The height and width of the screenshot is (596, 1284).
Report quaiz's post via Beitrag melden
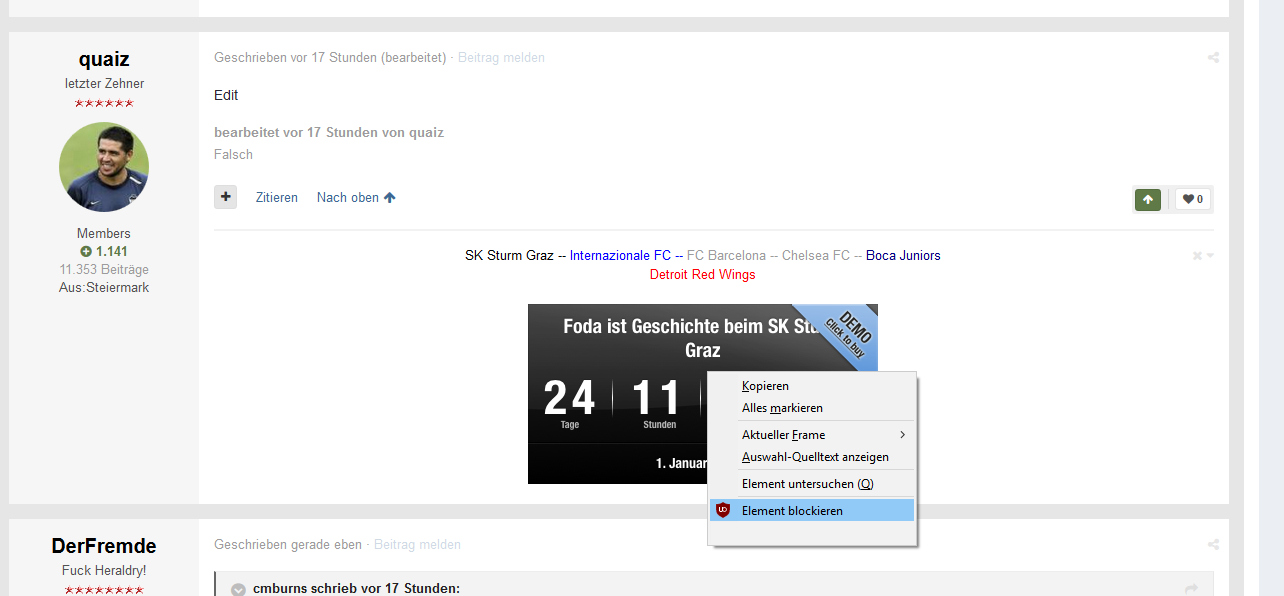pos(501,58)
